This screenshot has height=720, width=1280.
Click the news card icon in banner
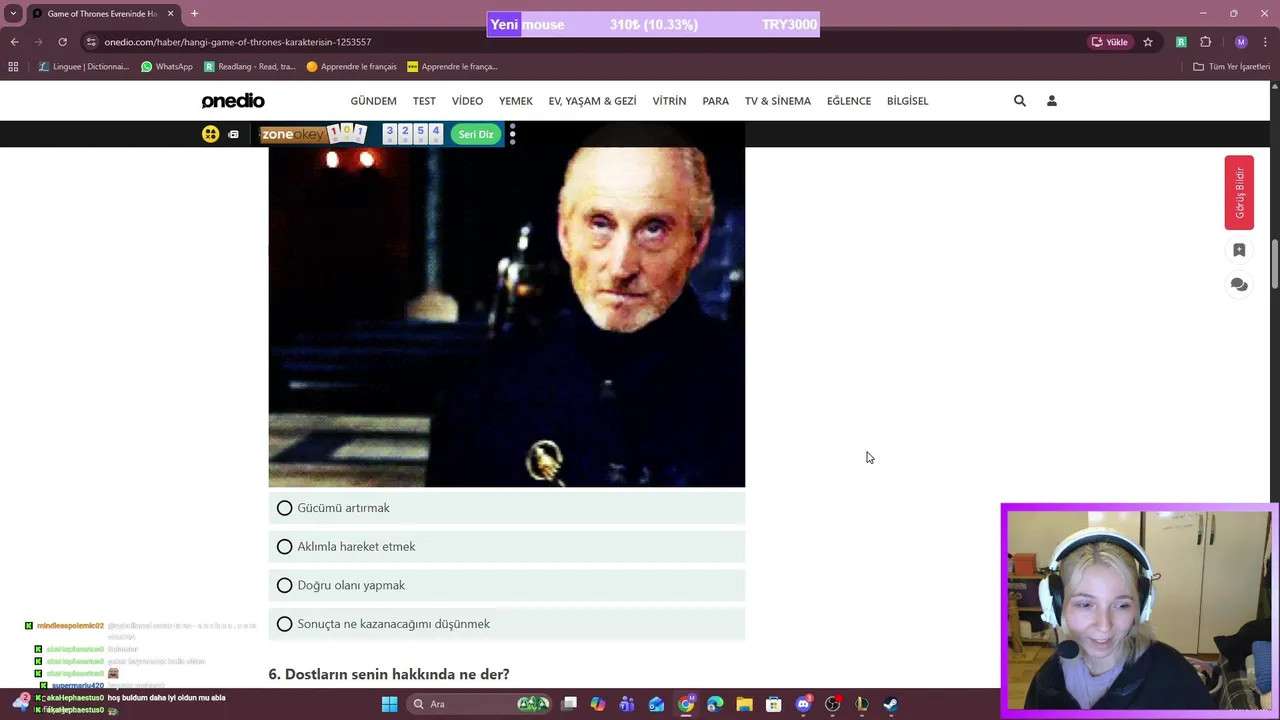point(233,134)
